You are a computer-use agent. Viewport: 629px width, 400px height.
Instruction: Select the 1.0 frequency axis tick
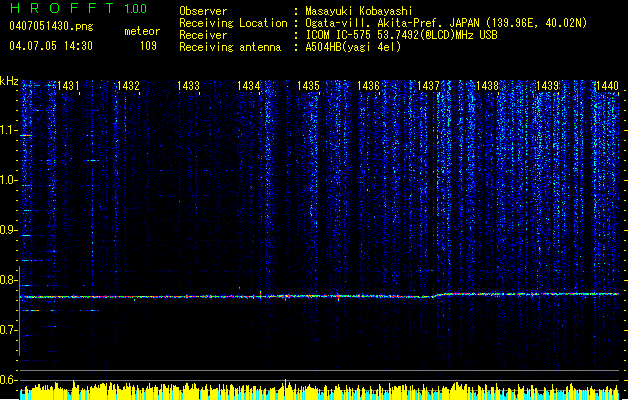click(9, 180)
